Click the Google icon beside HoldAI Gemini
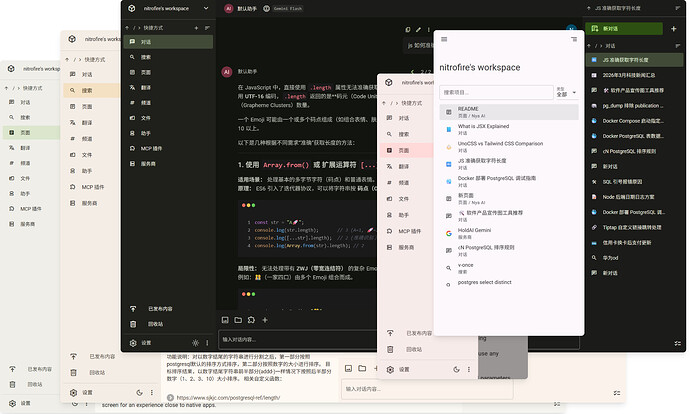This screenshot has height=414, width=690. click(448, 233)
